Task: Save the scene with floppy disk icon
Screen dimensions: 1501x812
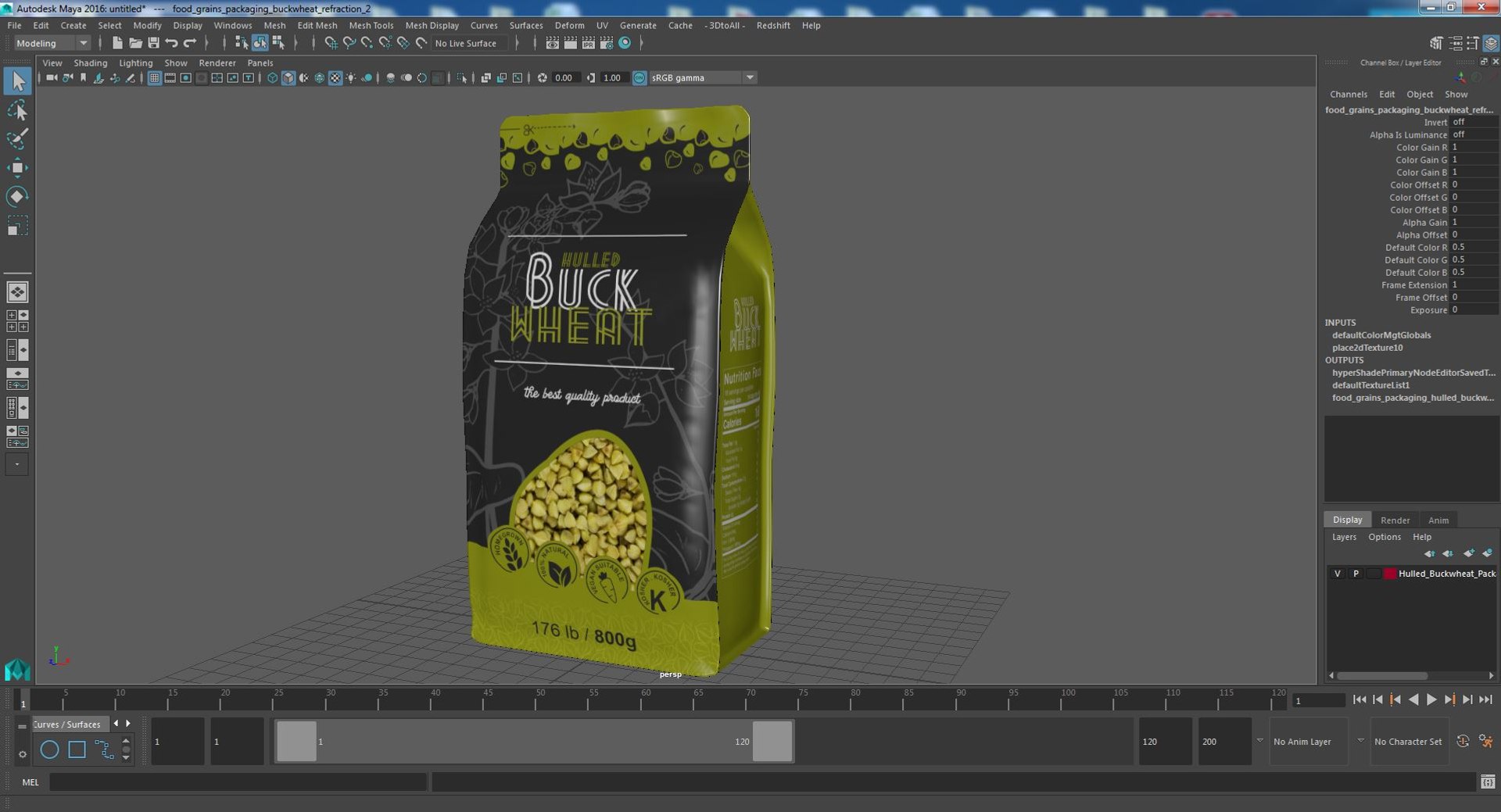Action: (x=153, y=43)
